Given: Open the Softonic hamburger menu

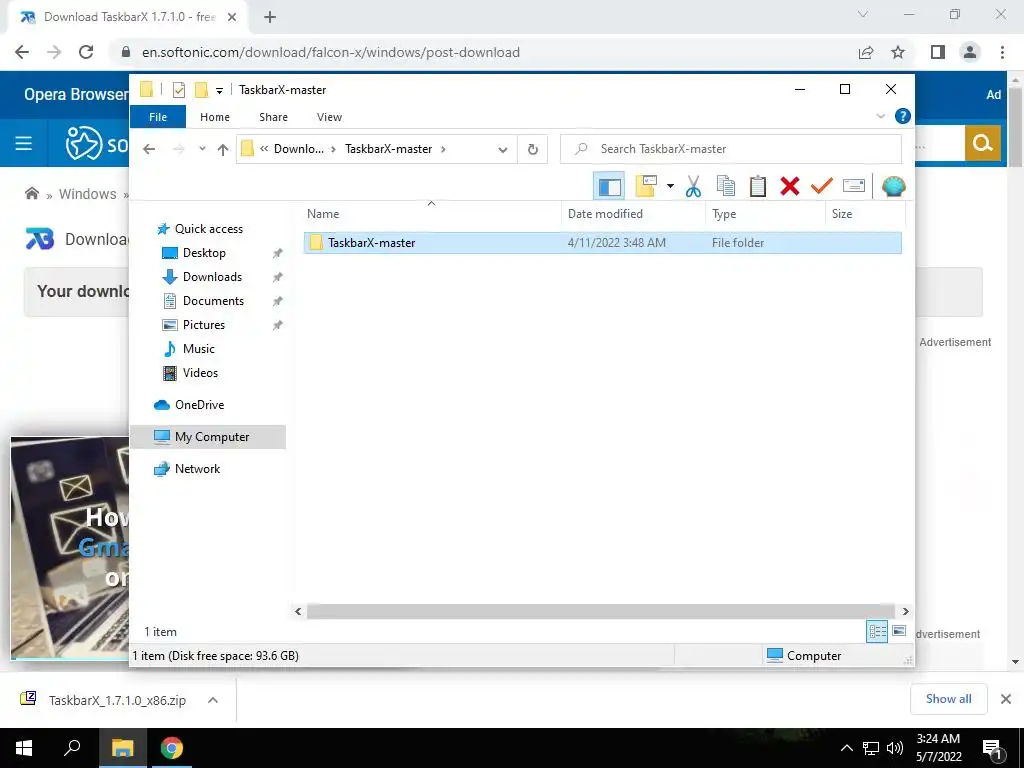Looking at the screenshot, I should (24, 143).
